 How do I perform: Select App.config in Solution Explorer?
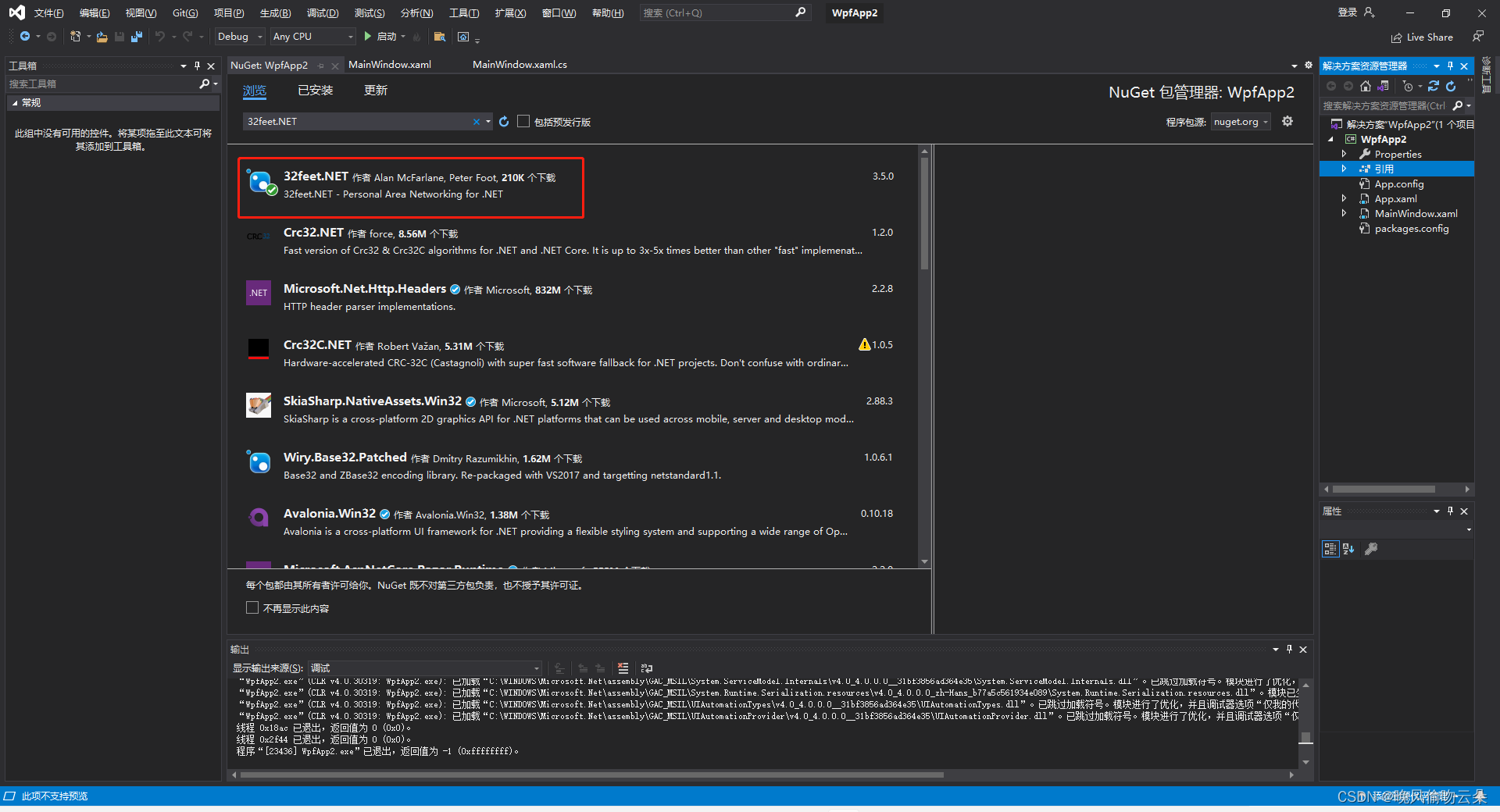1399,183
